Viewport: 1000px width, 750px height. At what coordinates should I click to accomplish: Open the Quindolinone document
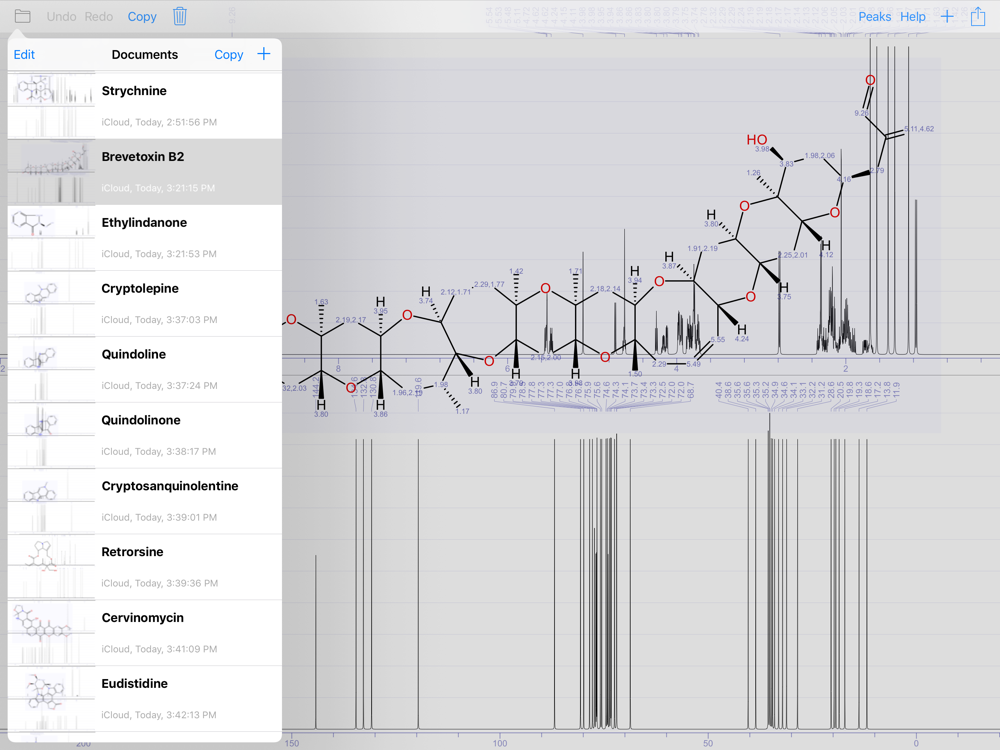(145, 436)
